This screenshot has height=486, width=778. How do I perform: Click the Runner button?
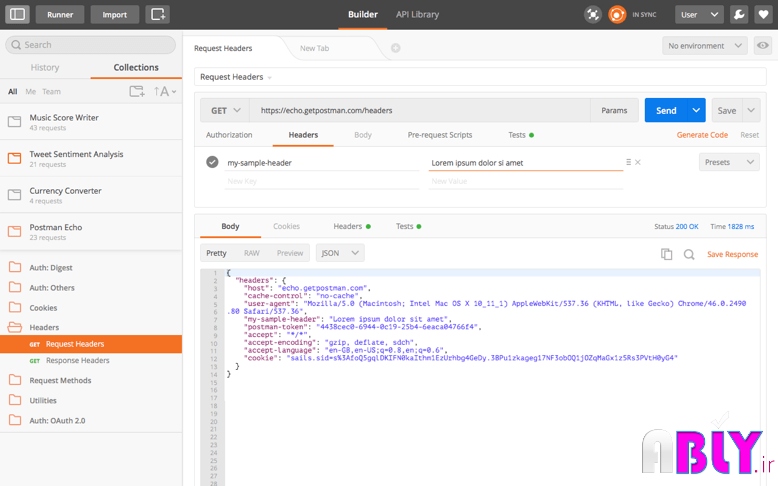(60, 14)
